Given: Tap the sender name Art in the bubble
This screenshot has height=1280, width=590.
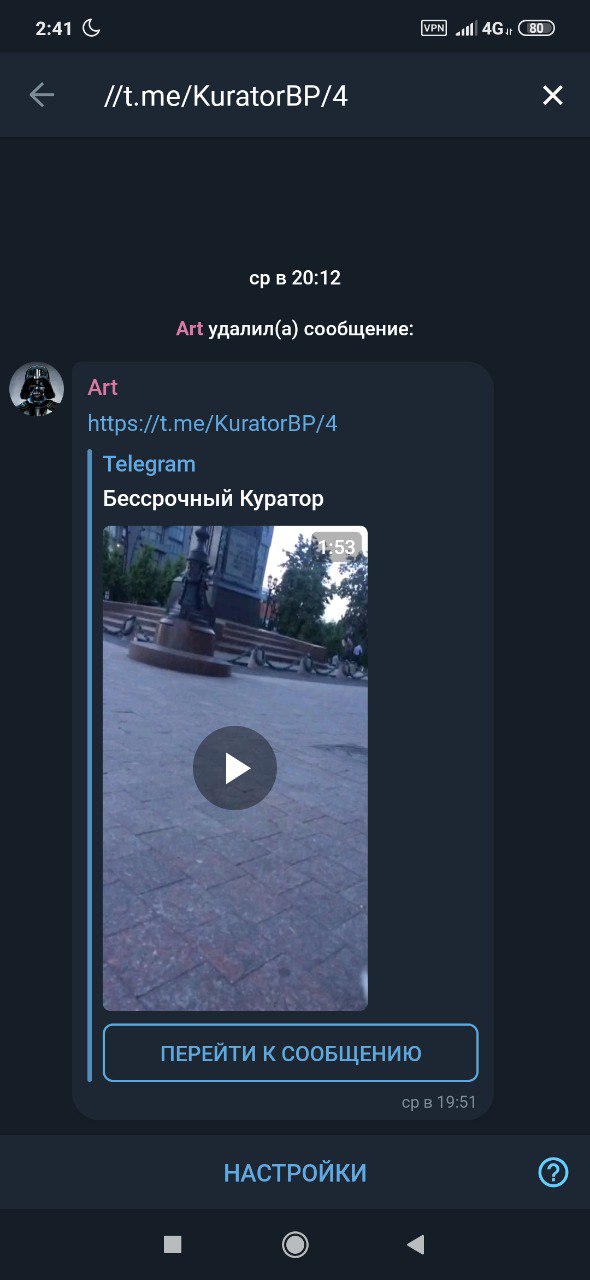Looking at the screenshot, I should point(103,387).
